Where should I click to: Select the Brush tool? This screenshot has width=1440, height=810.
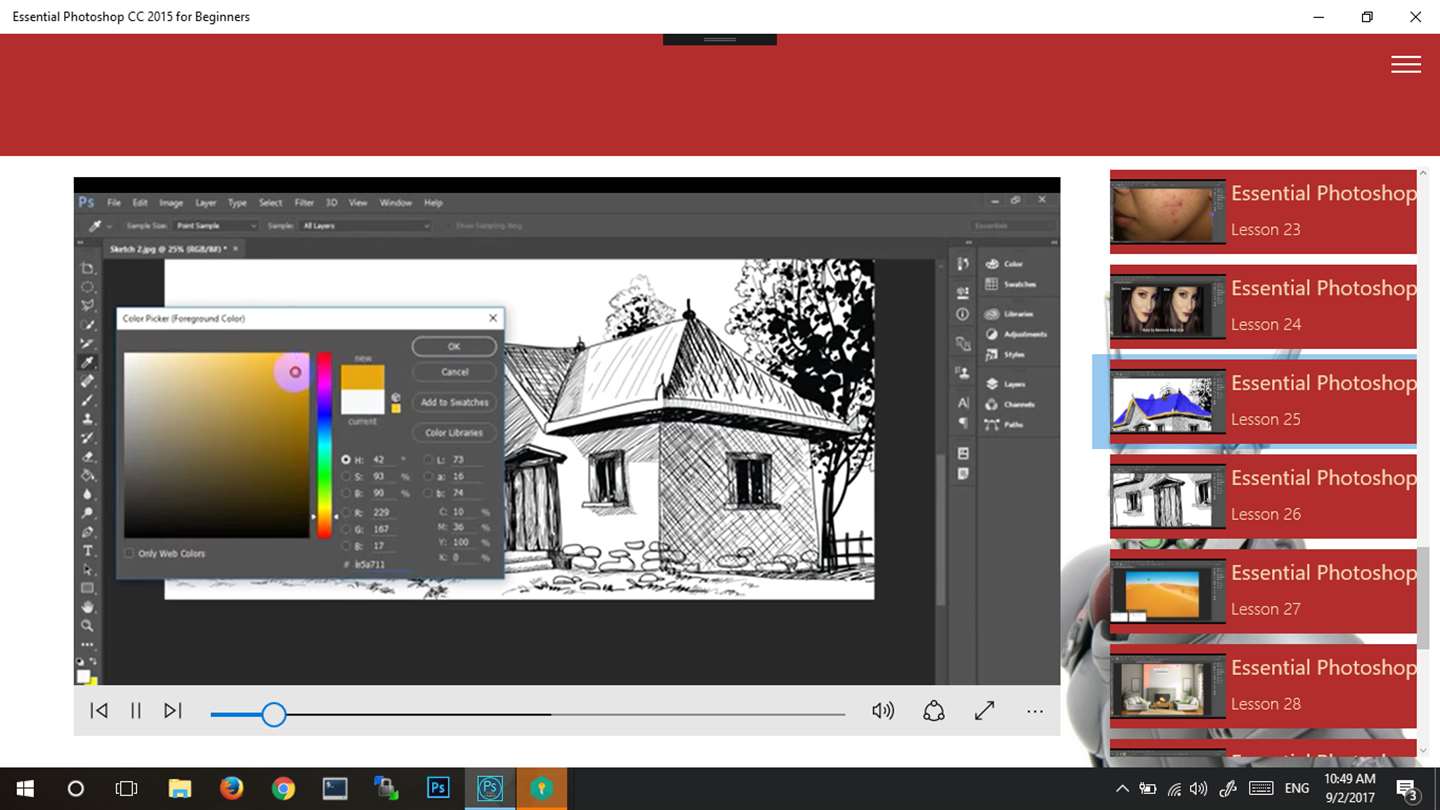(88, 400)
